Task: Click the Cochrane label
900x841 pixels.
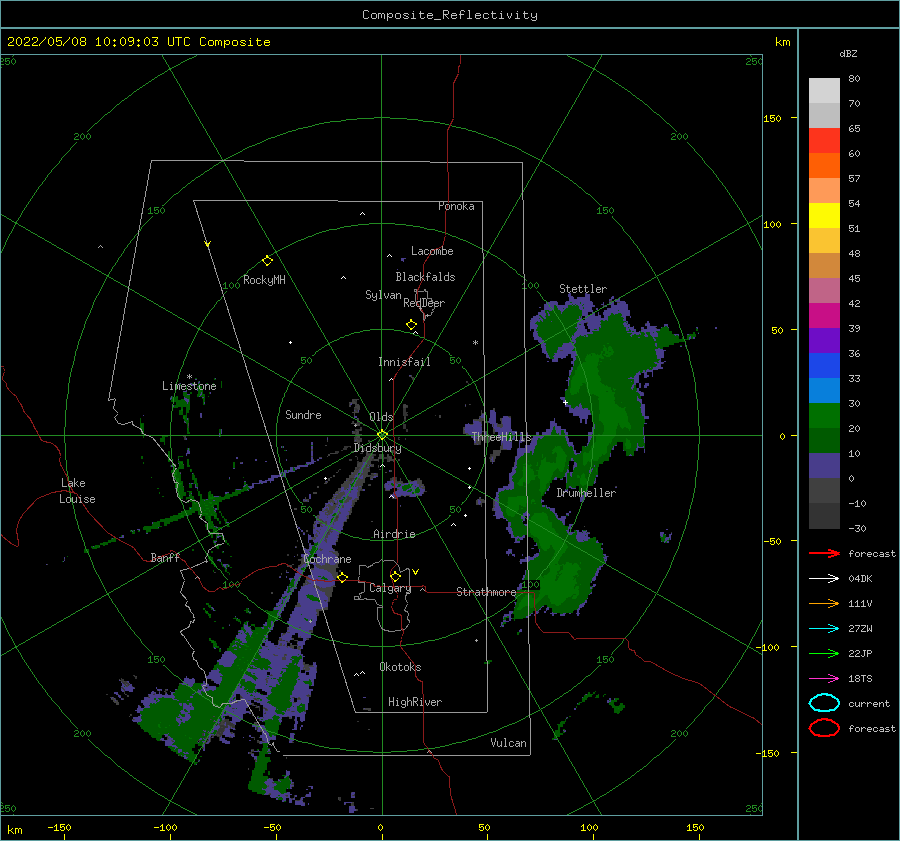Action: [x=327, y=559]
